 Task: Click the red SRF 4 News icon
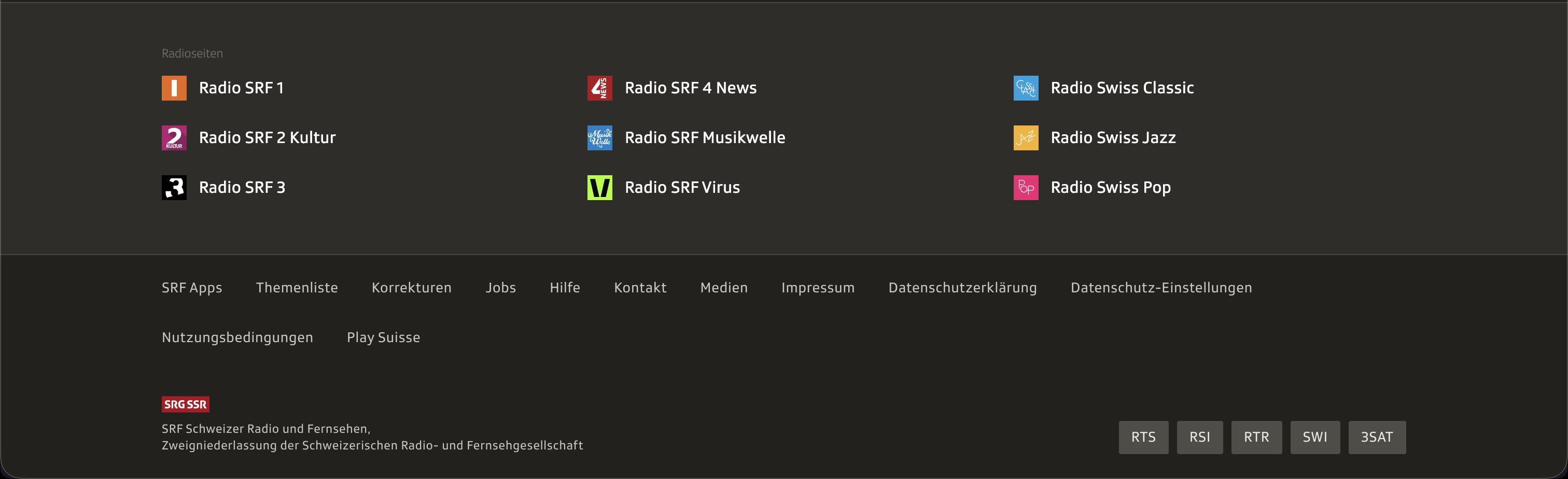point(599,88)
